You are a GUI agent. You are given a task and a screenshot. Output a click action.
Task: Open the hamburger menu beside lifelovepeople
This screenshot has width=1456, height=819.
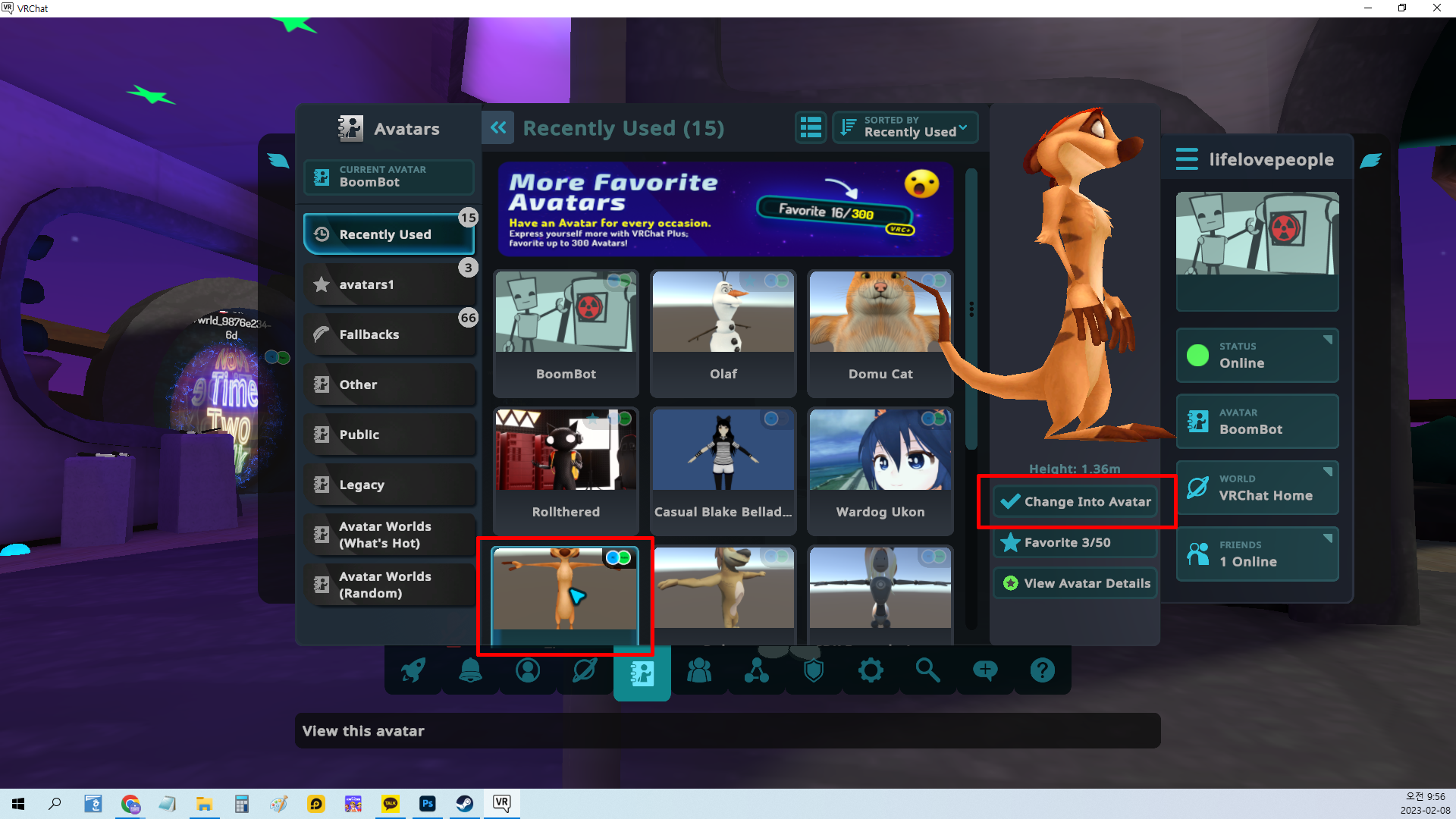(x=1187, y=159)
